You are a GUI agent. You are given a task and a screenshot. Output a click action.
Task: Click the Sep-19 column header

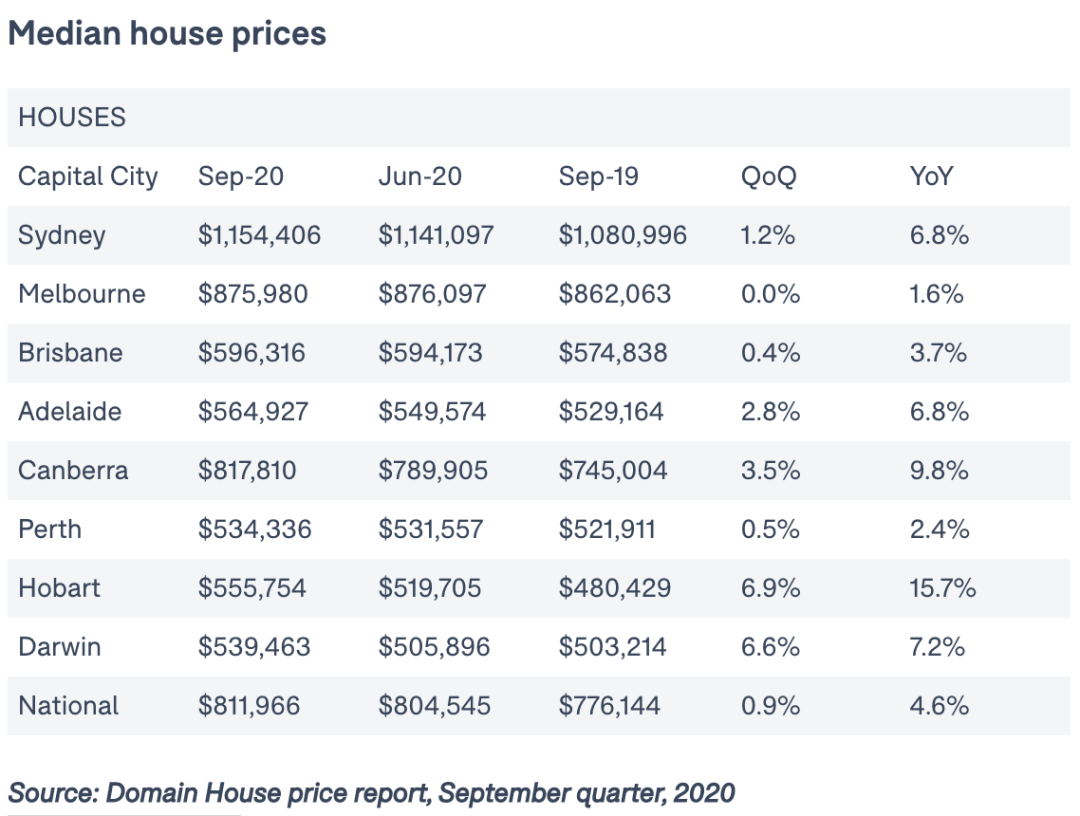click(x=598, y=176)
